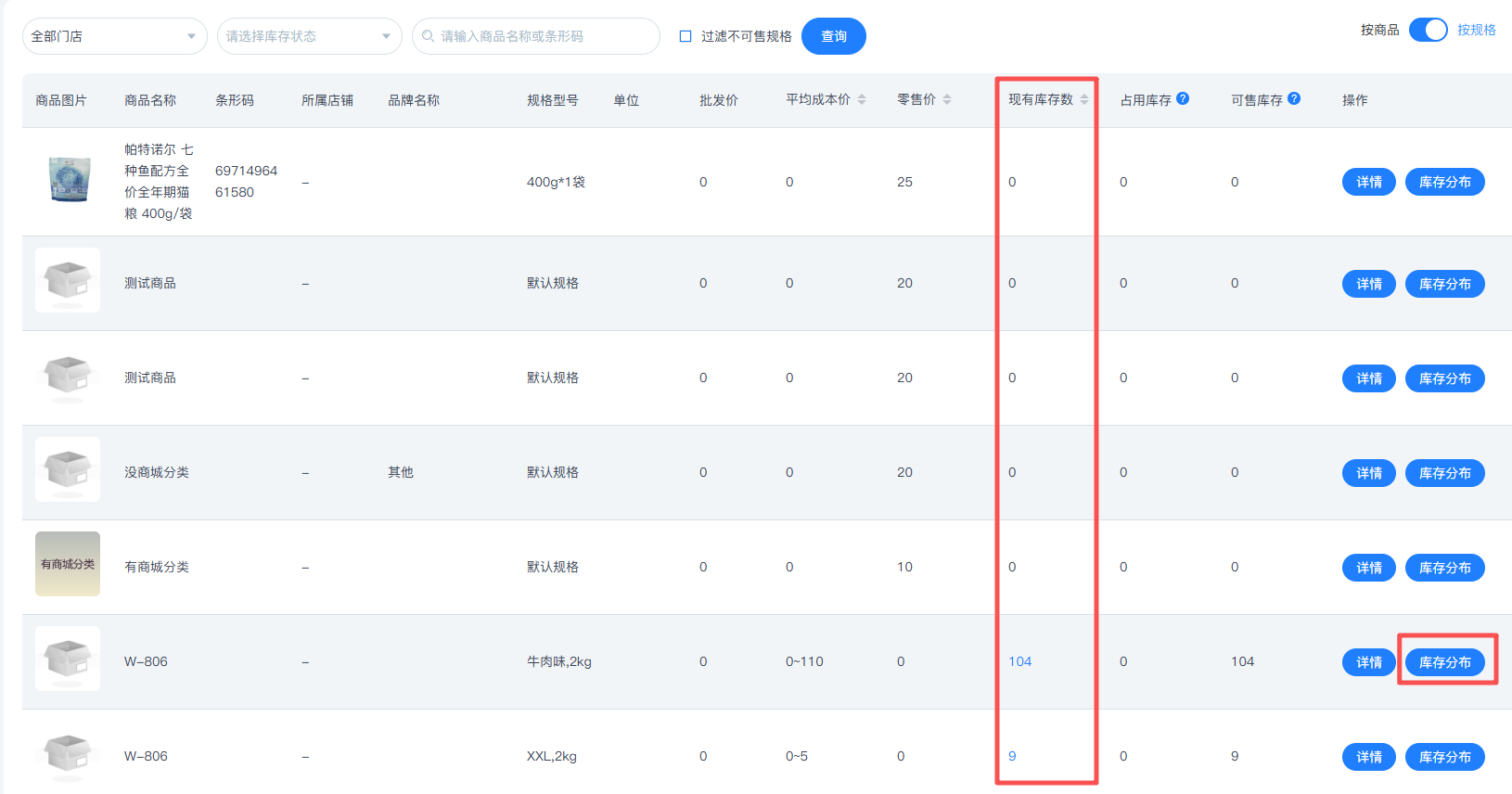Viewport: 1512px width, 794px height.
Task: View 详情 for the cat food product
Action: (1368, 182)
